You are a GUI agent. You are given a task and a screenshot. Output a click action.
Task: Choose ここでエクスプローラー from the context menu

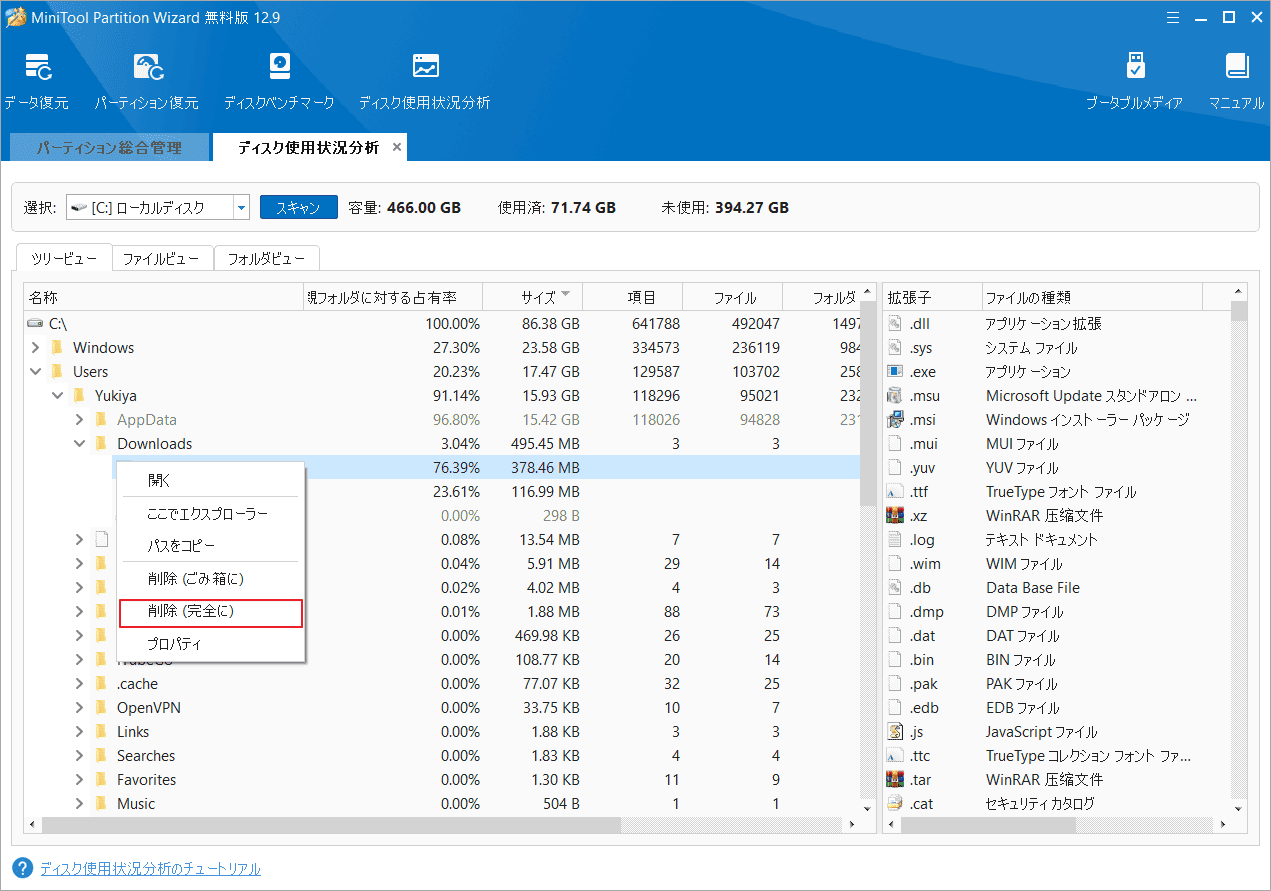click(210, 514)
